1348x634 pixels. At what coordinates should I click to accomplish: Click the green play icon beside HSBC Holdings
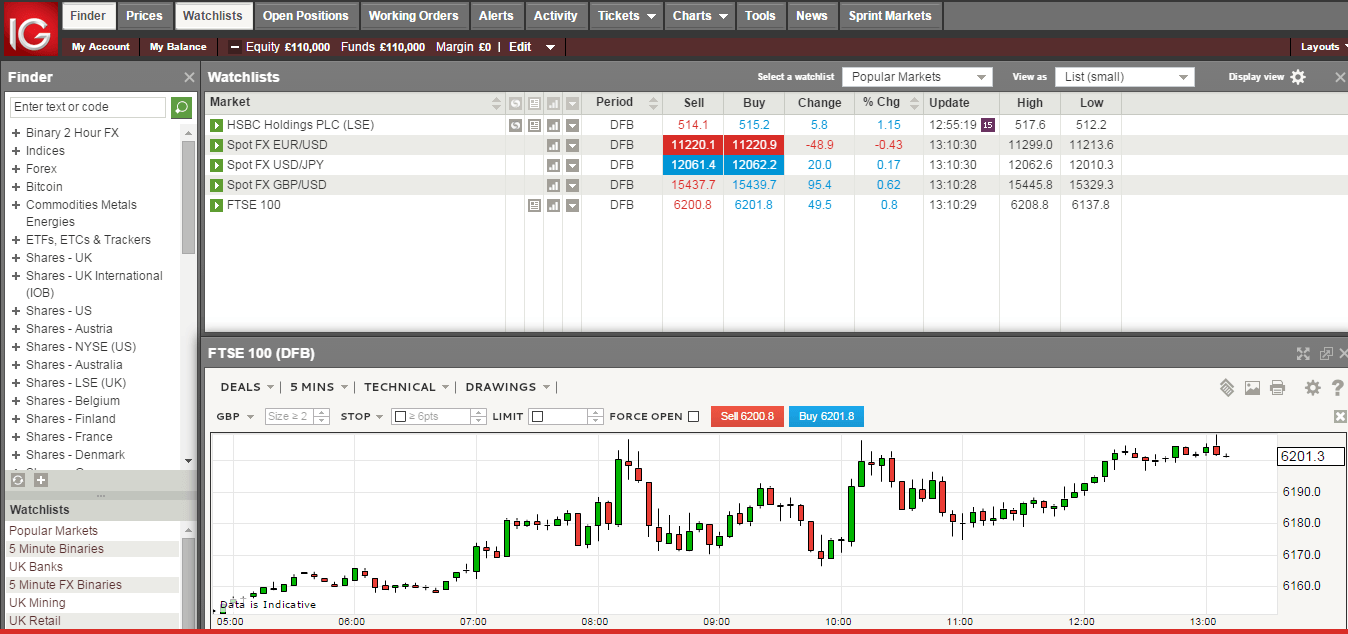tap(216, 125)
